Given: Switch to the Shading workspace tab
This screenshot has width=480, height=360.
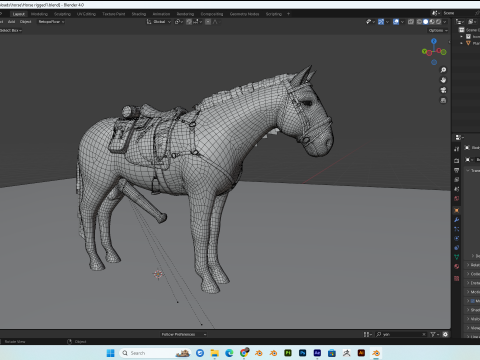Looking at the screenshot, I should [x=139, y=14].
